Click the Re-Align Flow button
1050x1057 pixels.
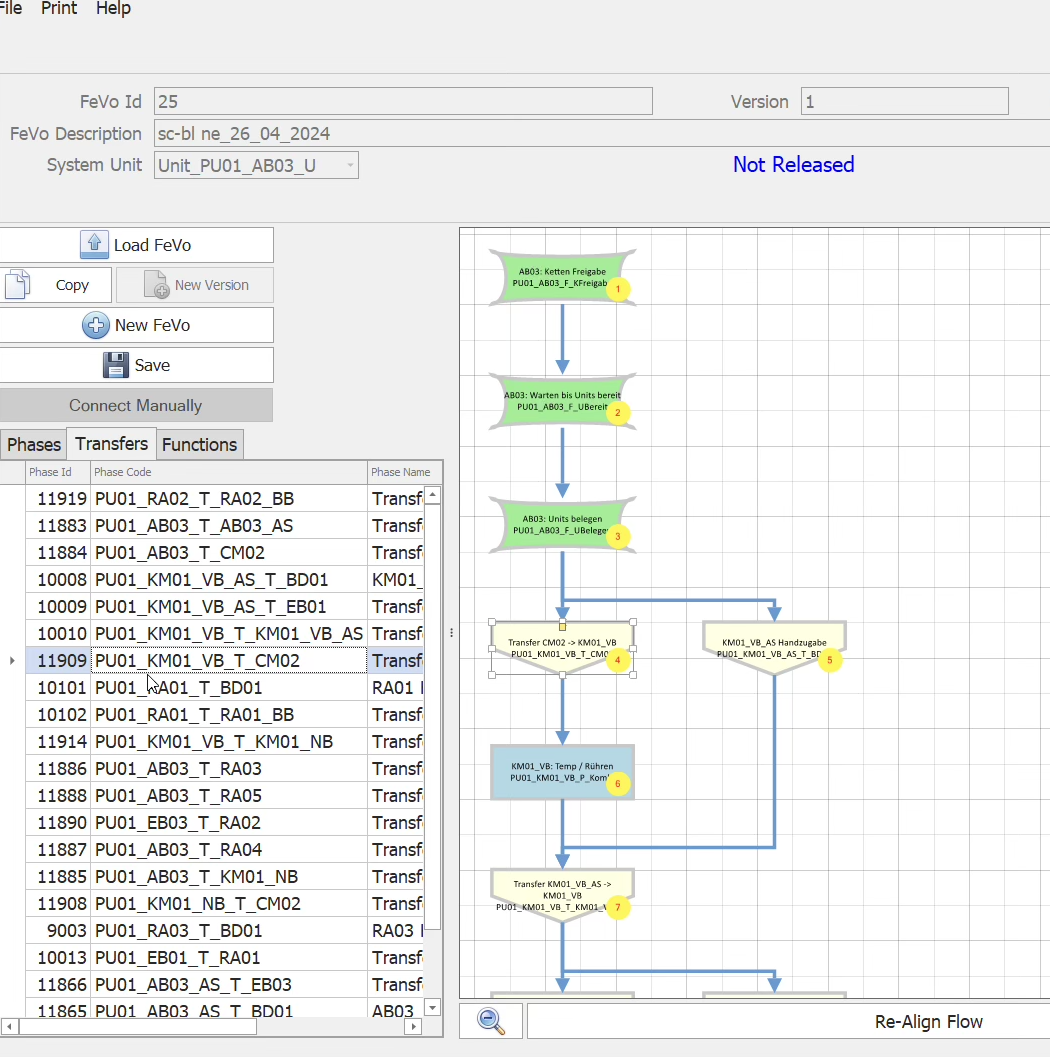click(789, 1021)
